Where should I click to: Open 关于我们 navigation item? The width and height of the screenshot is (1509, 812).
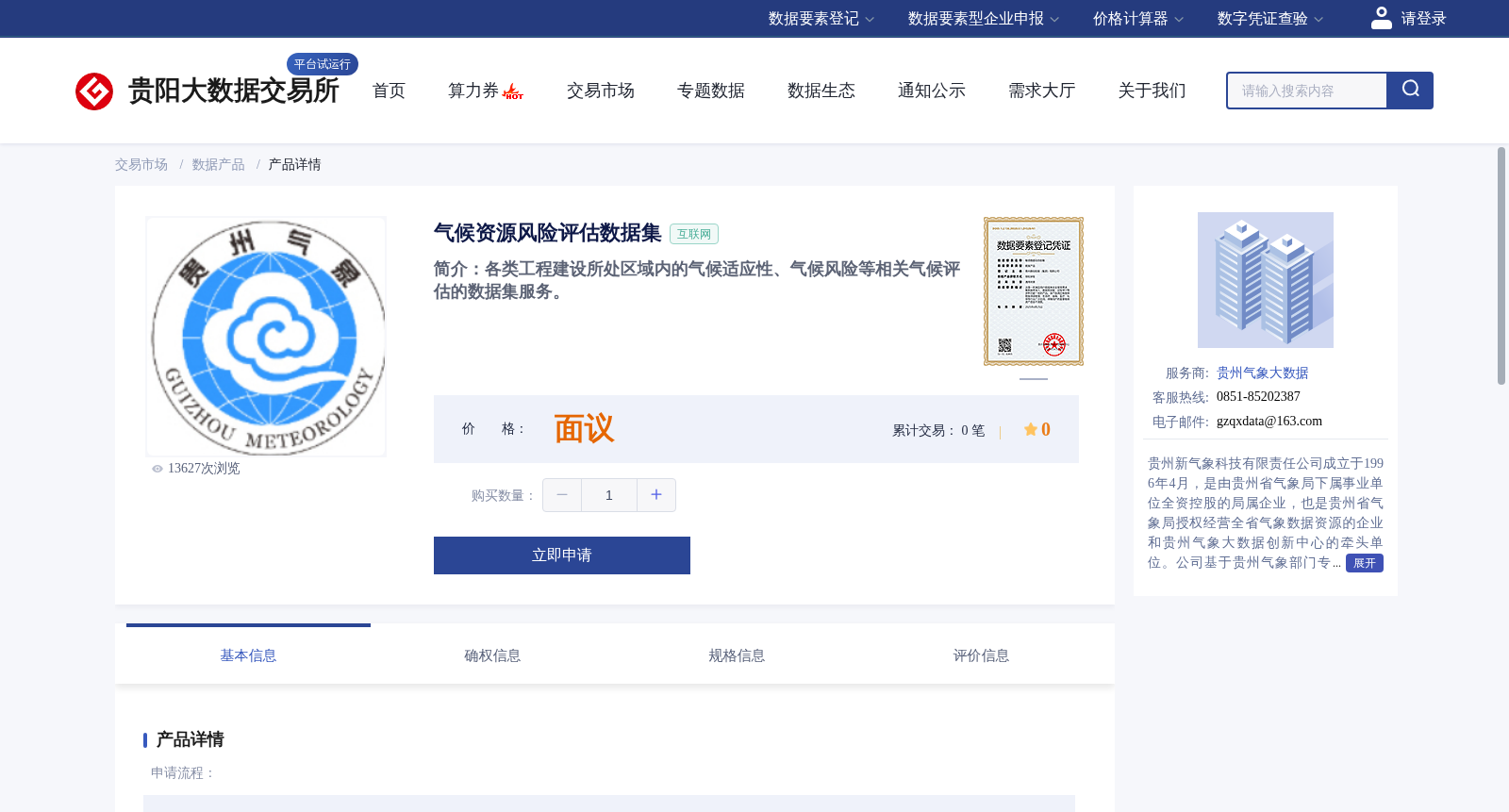pos(1152,91)
